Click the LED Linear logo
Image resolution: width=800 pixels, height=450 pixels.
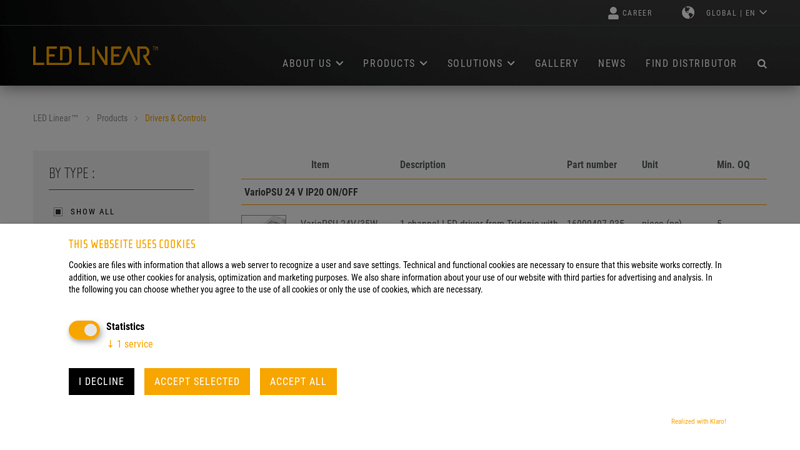(x=95, y=56)
